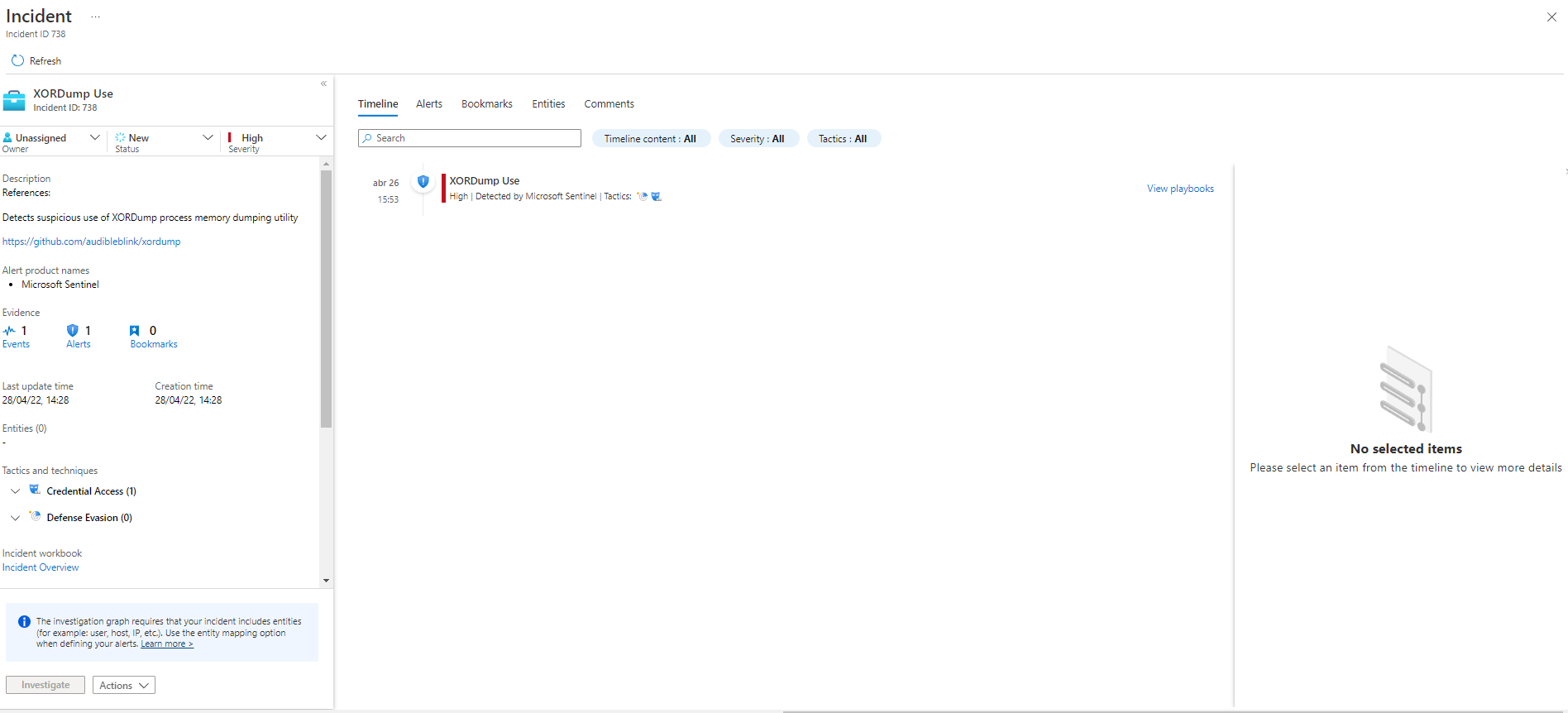Click the info icon in notice
Screen dimensions: 1568x713
pyautogui.click(x=24, y=622)
